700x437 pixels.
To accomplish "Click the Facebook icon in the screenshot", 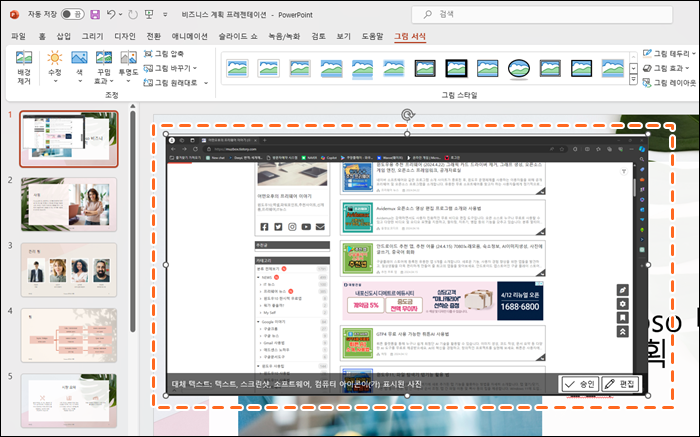I will [264, 227].
